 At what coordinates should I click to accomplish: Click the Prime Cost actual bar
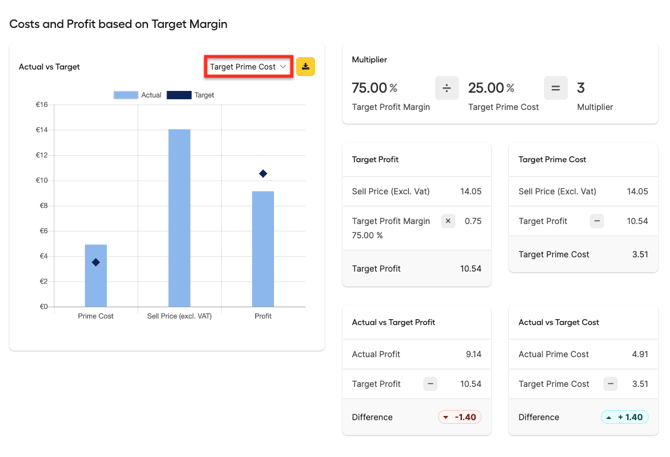click(x=96, y=275)
